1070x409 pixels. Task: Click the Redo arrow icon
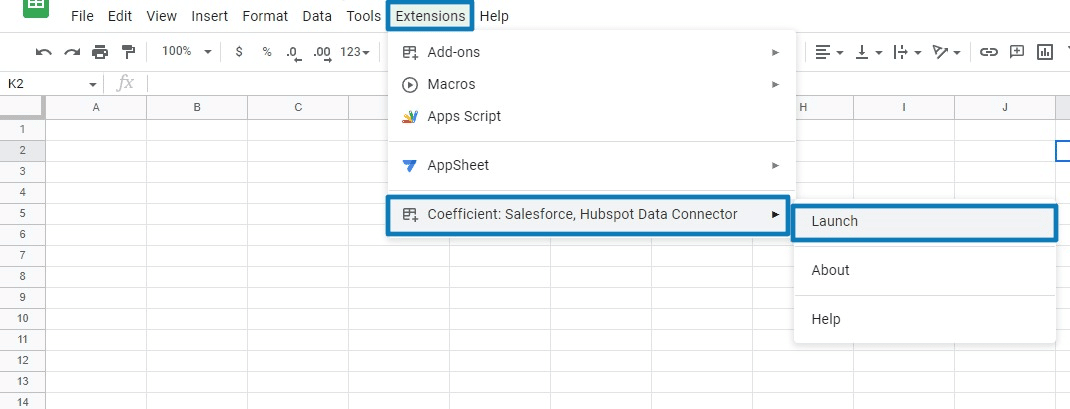pos(72,52)
